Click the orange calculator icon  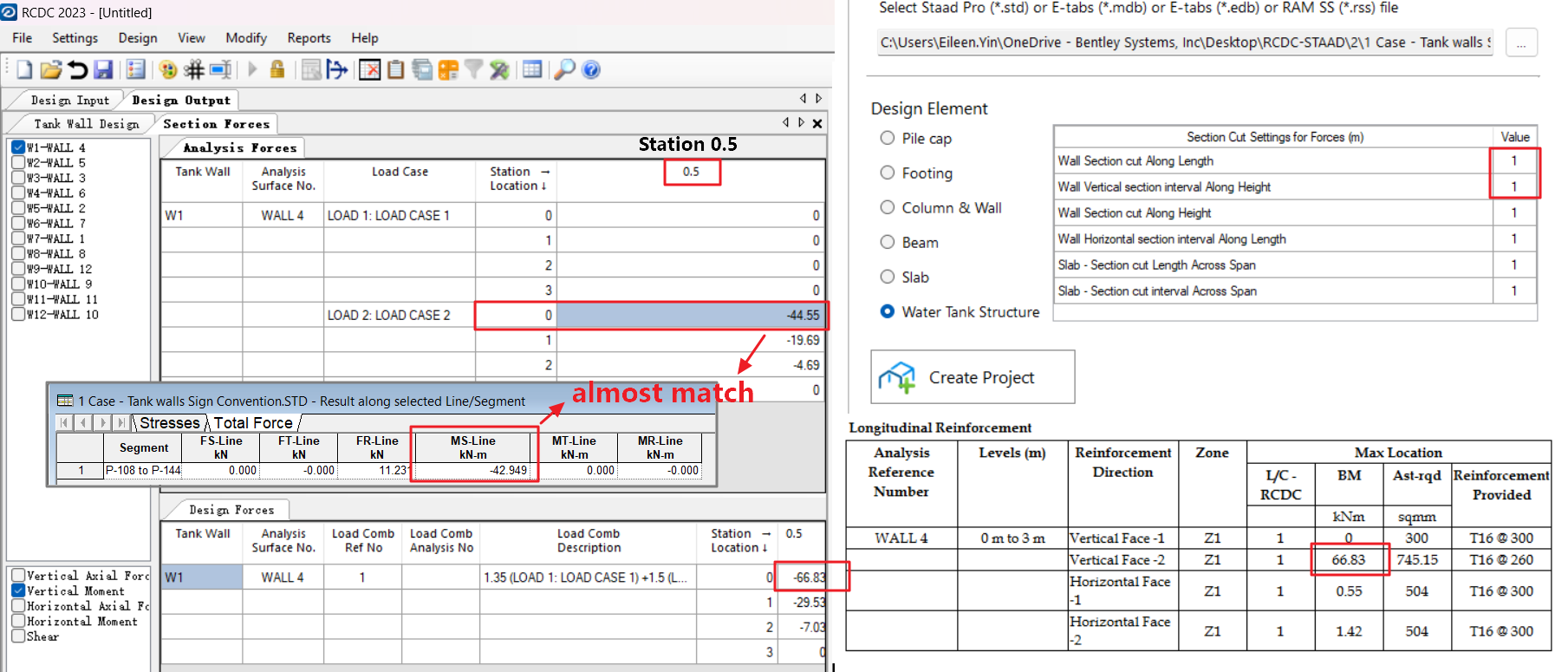tap(448, 70)
